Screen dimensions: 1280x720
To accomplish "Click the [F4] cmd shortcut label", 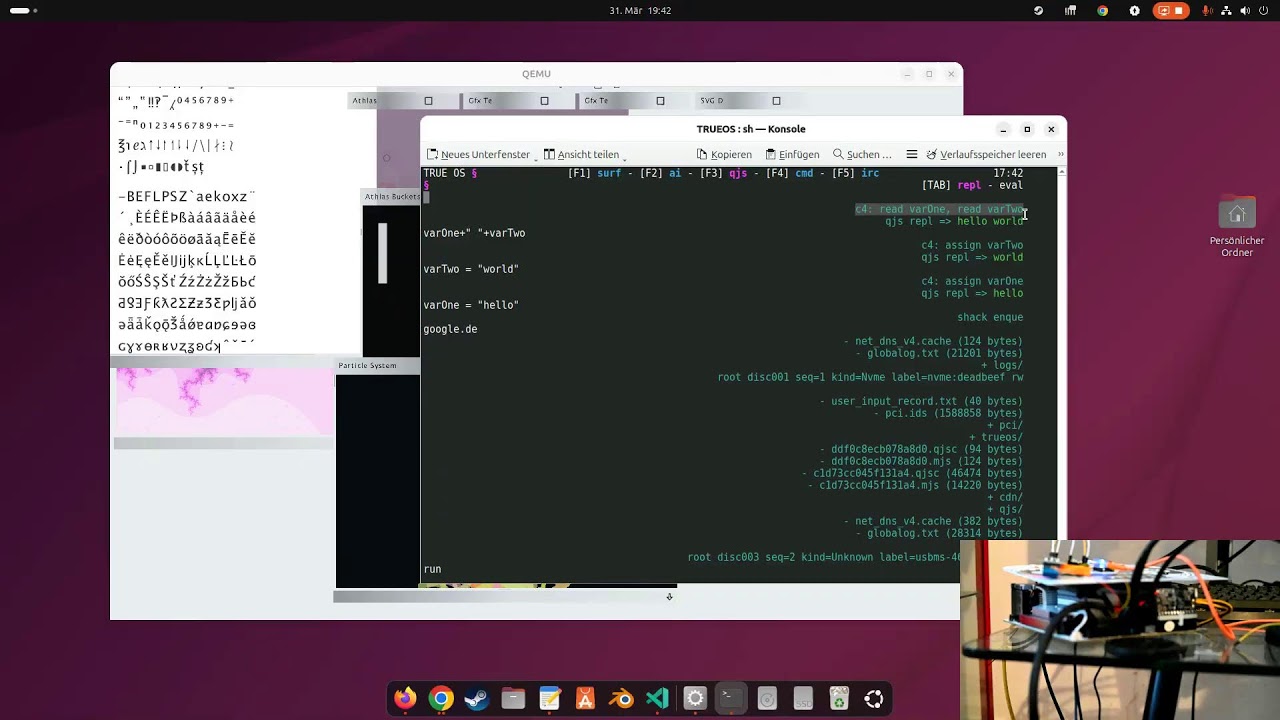I will 789,173.
